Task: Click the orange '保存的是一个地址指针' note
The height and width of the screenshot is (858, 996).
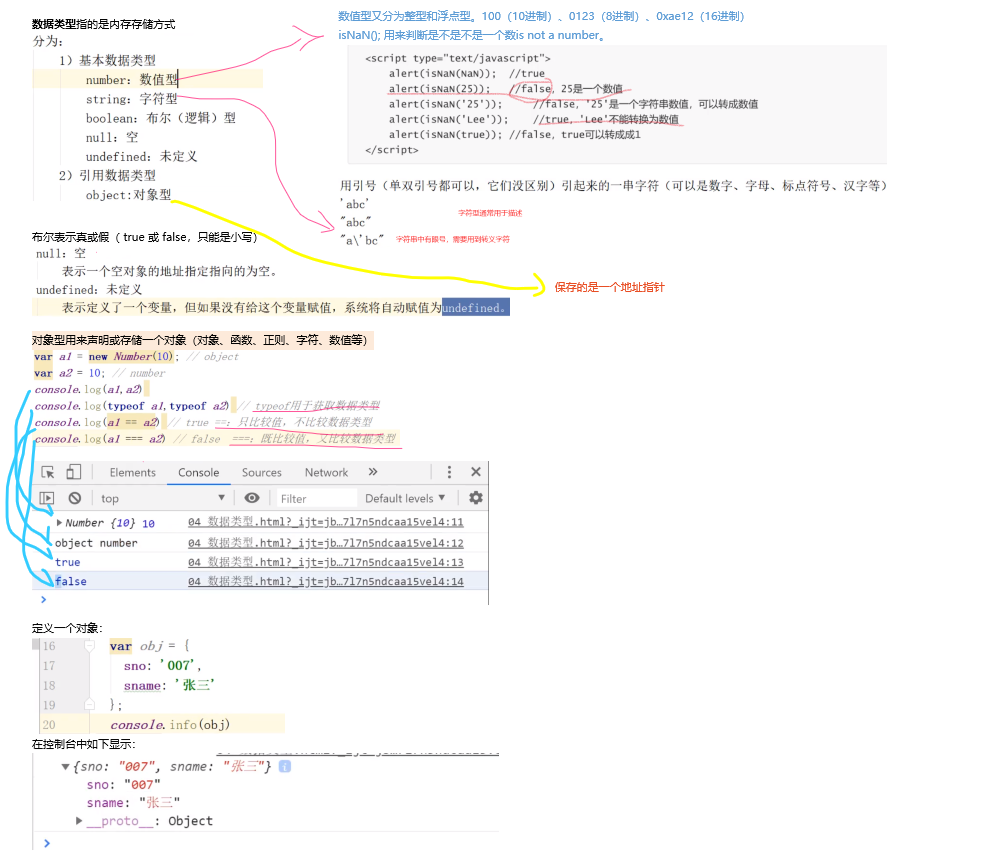Action: coord(609,287)
